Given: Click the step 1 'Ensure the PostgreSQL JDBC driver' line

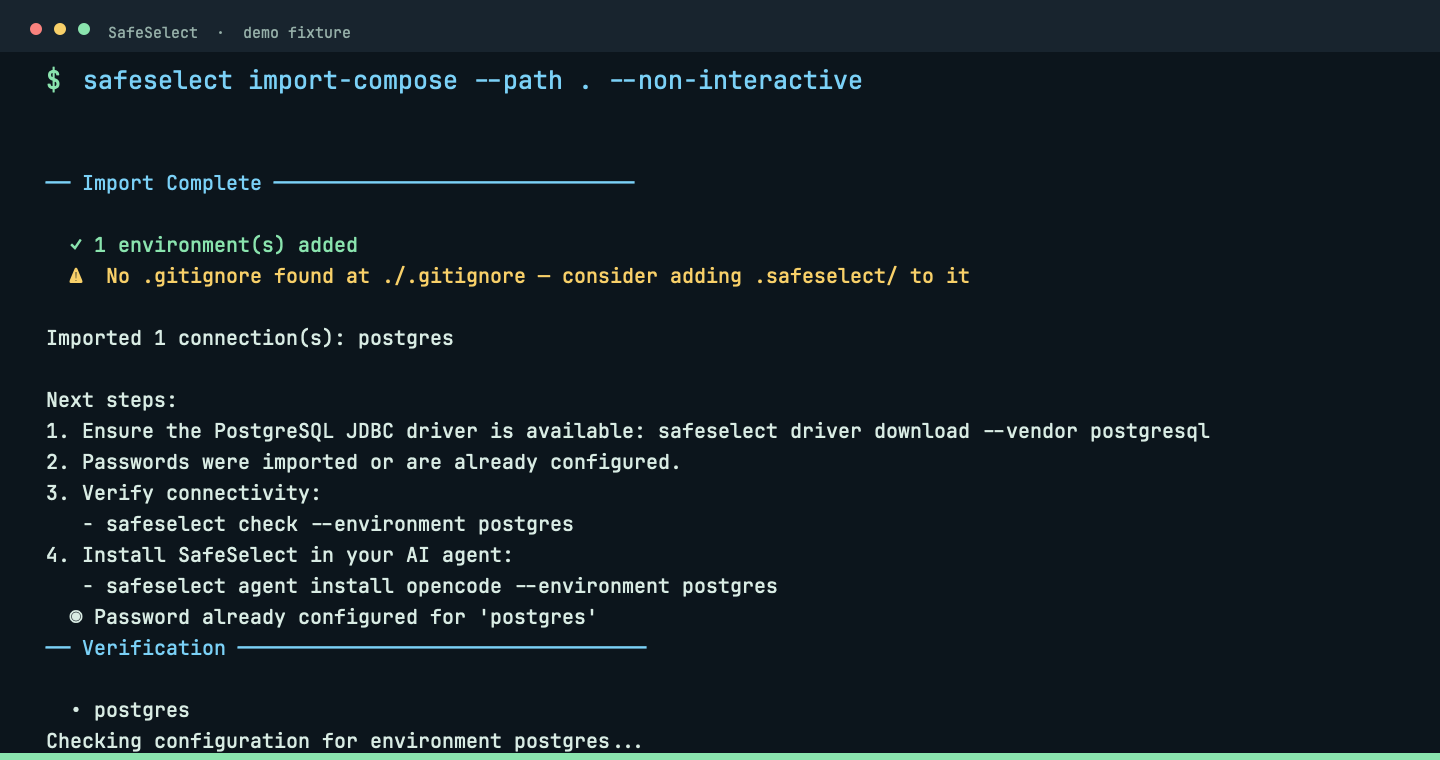Looking at the screenshot, I should pyautogui.click(x=628, y=431).
